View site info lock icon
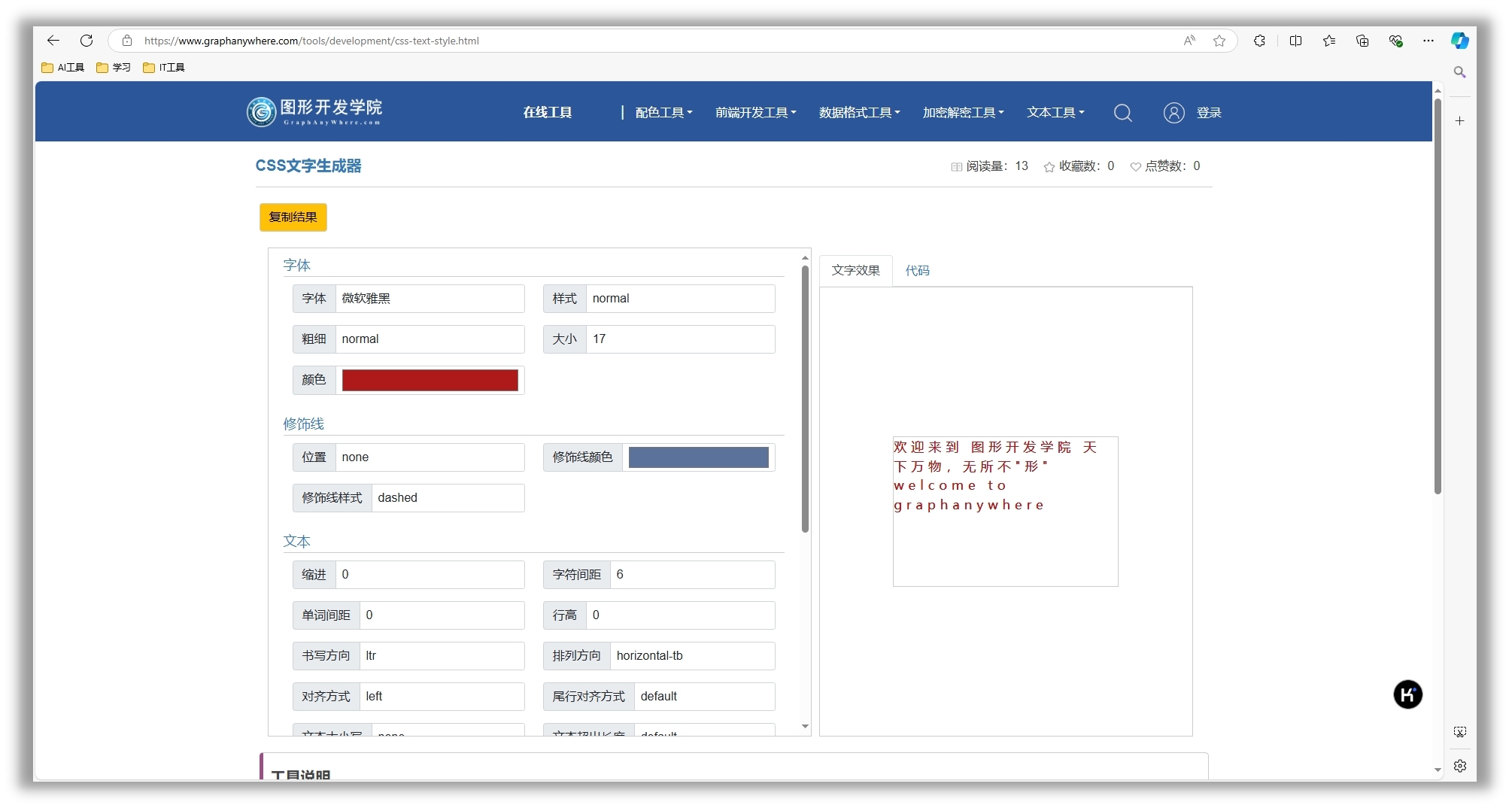 [127, 41]
